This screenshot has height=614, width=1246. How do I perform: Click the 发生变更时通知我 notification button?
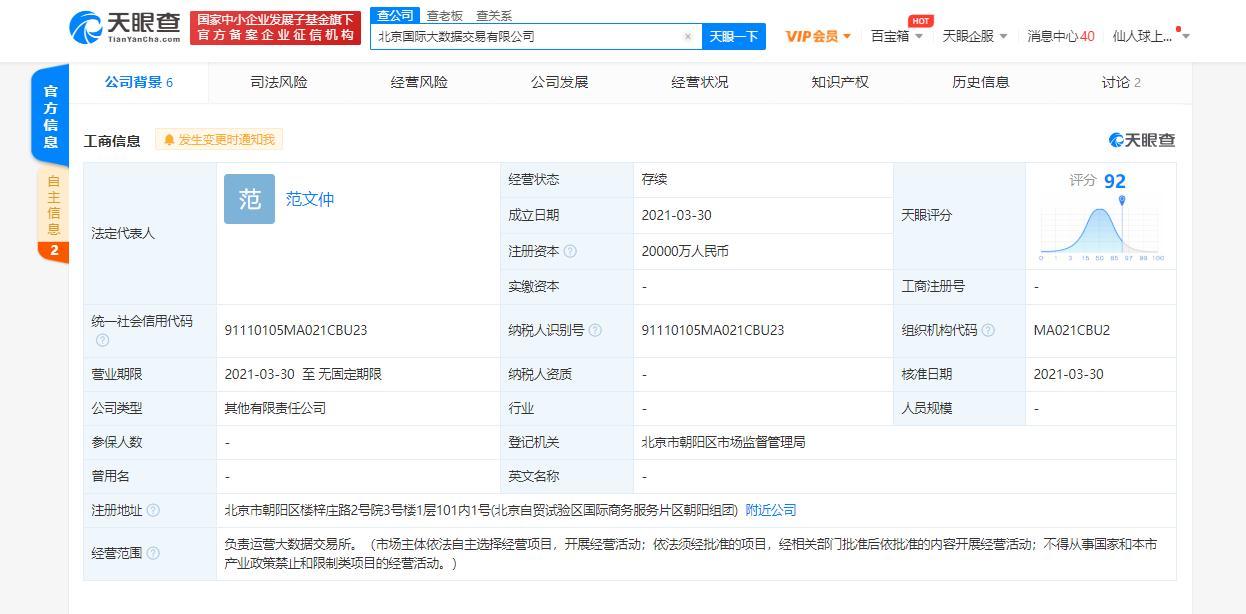(x=219, y=140)
